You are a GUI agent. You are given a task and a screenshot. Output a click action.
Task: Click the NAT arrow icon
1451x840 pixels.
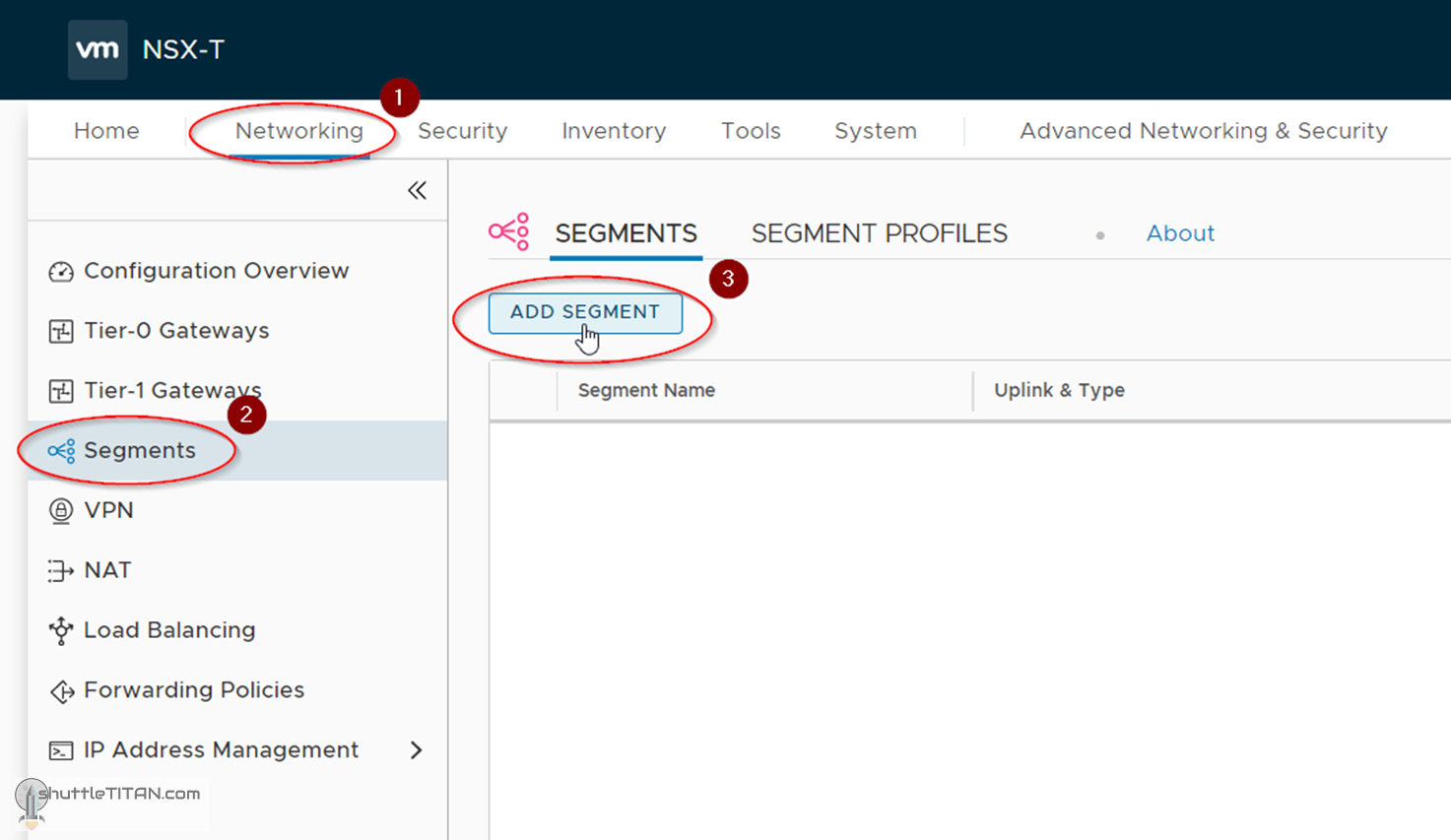pyautogui.click(x=61, y=571)
